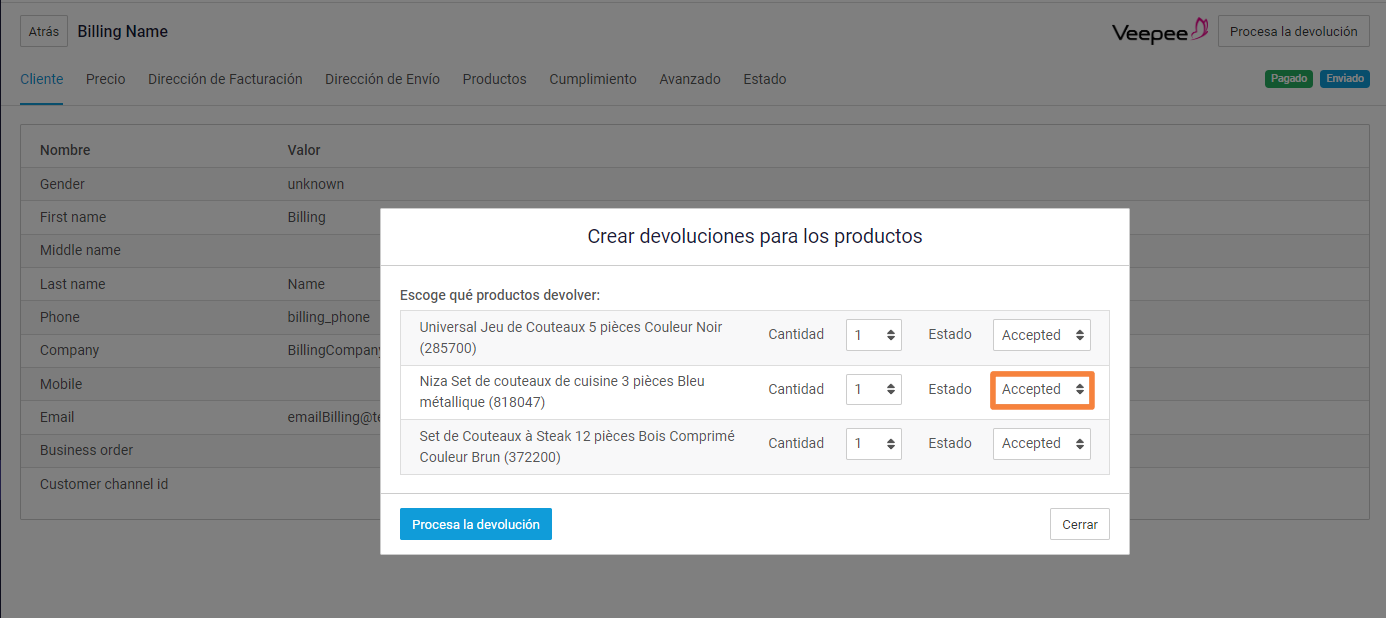The image size is (1386, 618).
Task: Click the Billing Name page title
Action: pos(123,32)
